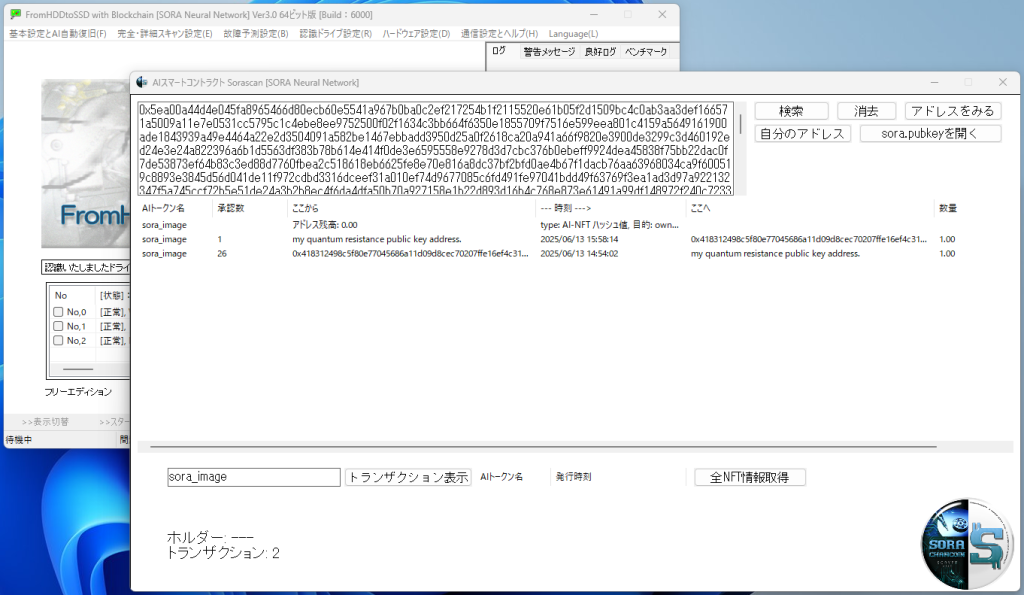This screenshot has height=595, width=1024.
Task: Click the FromHDDtoSSD banner image
Action: pos(86,163)
